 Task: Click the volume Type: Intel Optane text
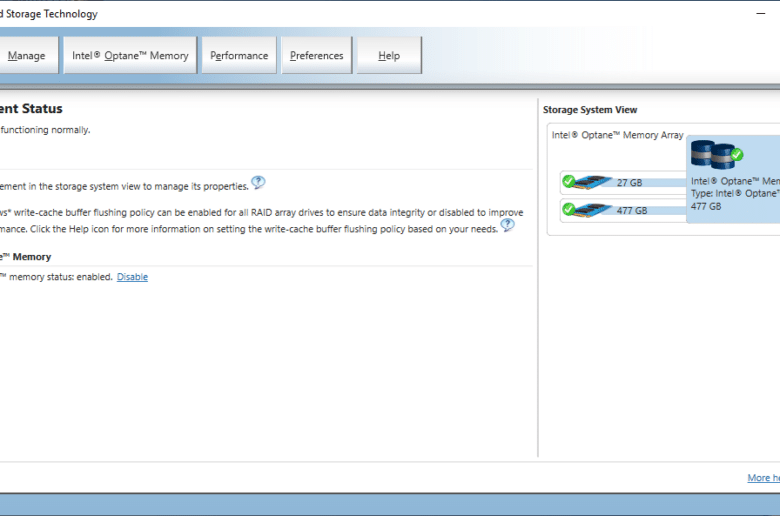(x=735, y=194)
